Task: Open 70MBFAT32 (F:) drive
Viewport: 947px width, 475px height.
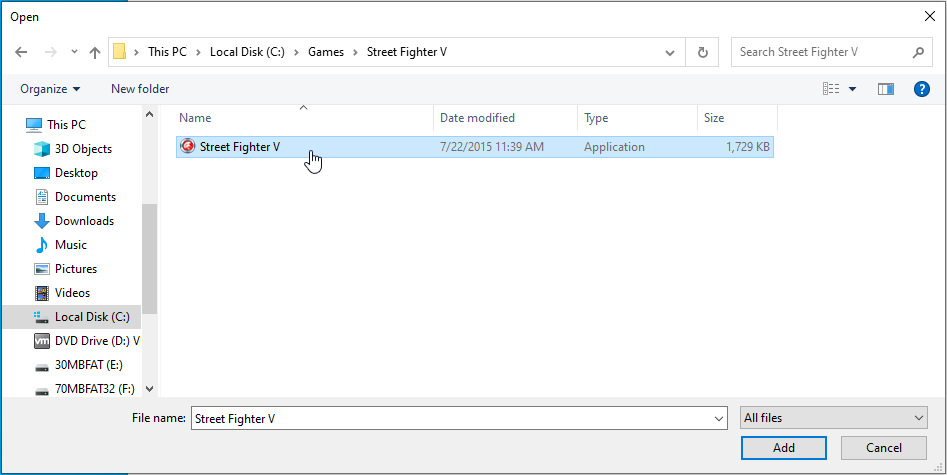Action: [95, 389]
